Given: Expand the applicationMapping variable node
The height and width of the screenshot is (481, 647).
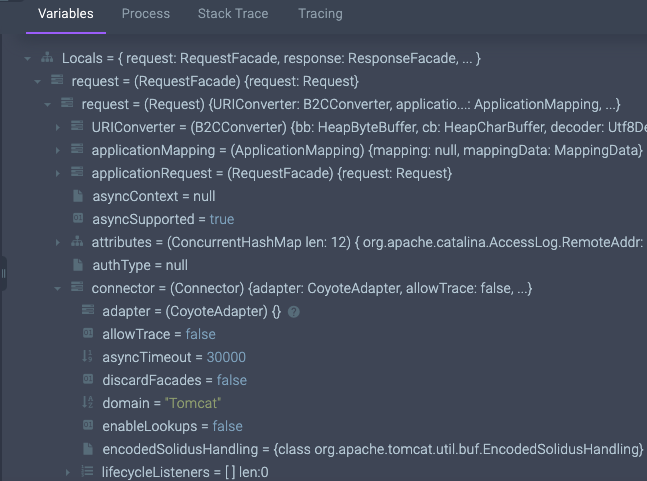Looking at the screenshot, I should pyautogui.click(x=59, y=151).
